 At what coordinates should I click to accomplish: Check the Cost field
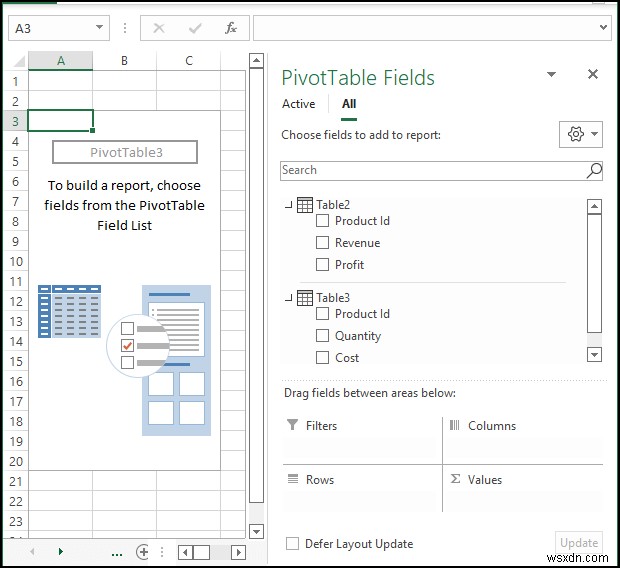322,358
